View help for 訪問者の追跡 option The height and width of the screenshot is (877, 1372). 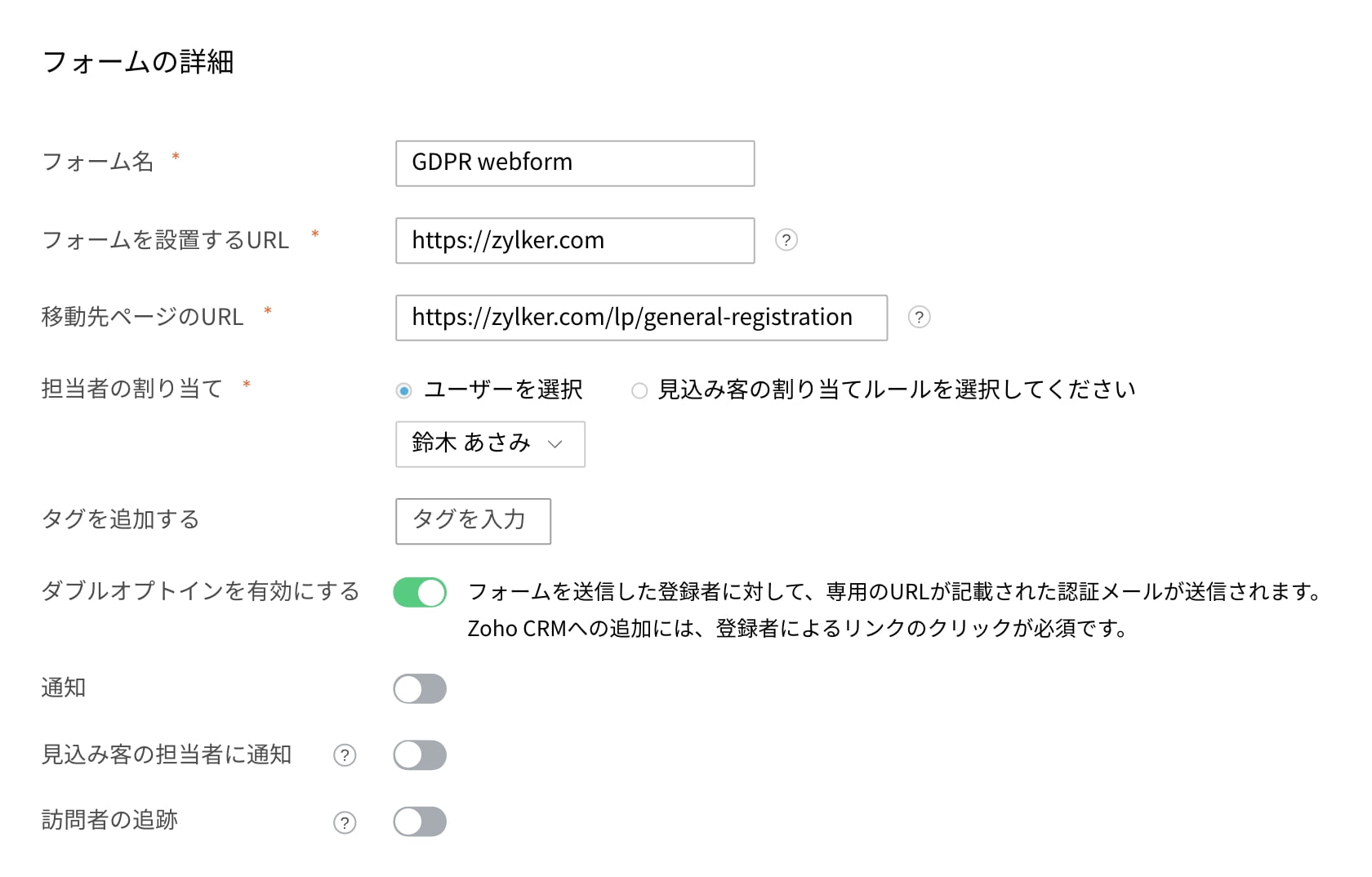point(345,823)
